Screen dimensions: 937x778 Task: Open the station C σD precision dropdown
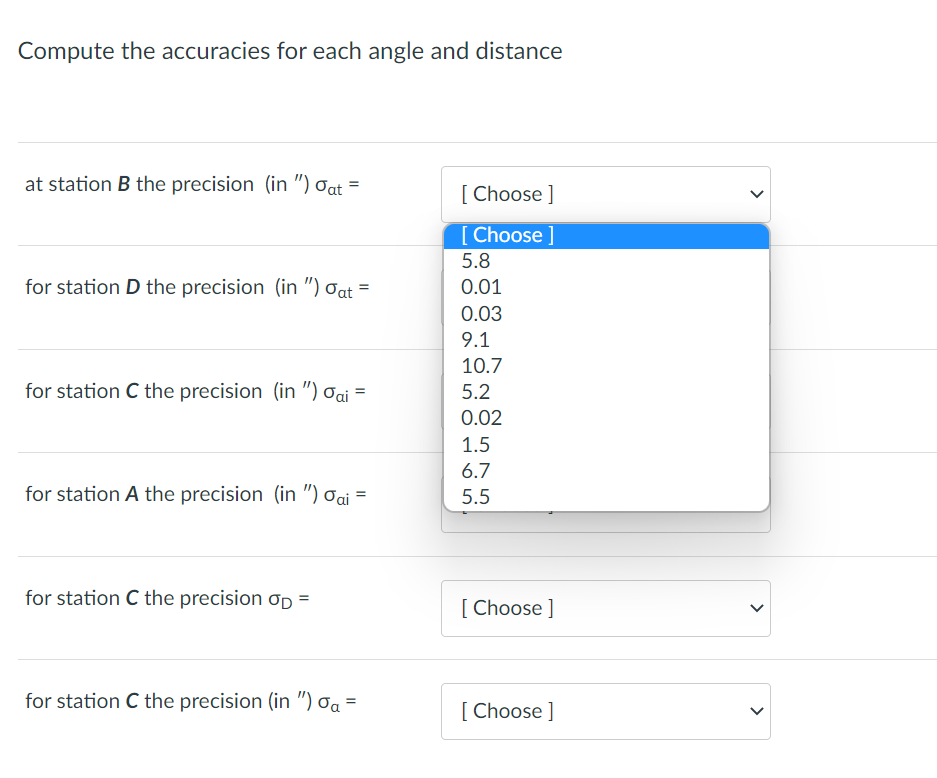(605, 608)
